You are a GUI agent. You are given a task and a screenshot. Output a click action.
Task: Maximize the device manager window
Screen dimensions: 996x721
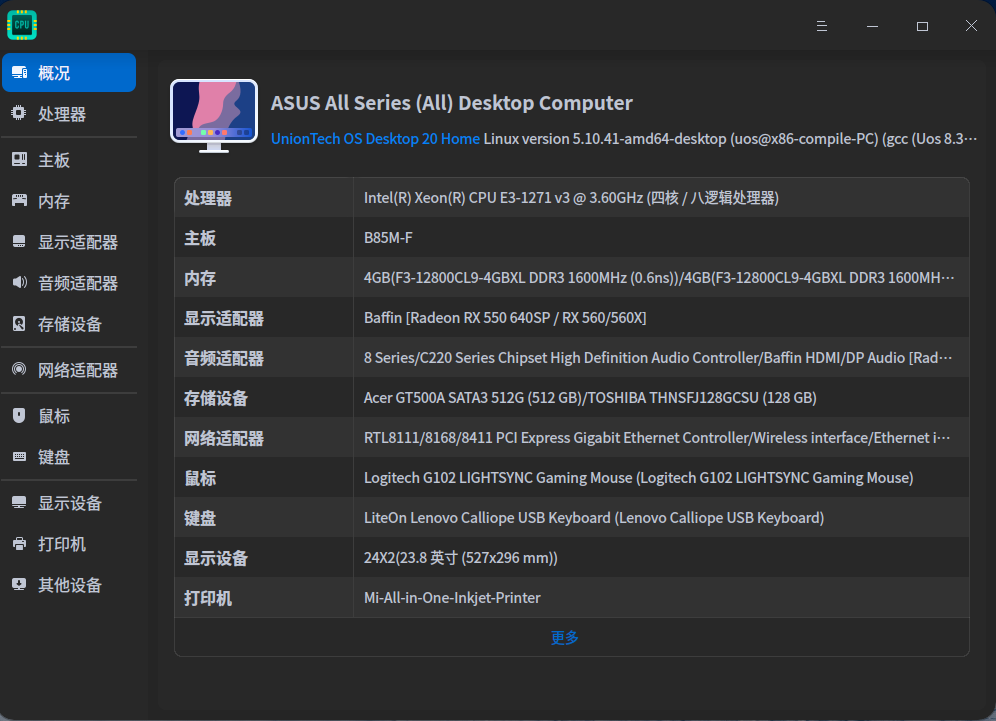(x=922, y=26)
